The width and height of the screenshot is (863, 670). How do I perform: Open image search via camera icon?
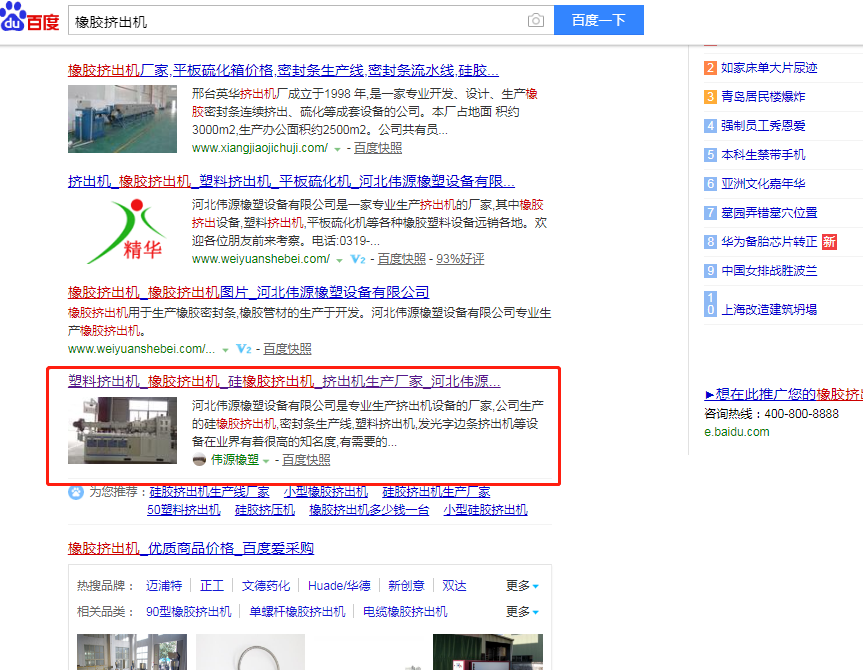[x=536, y=20]
